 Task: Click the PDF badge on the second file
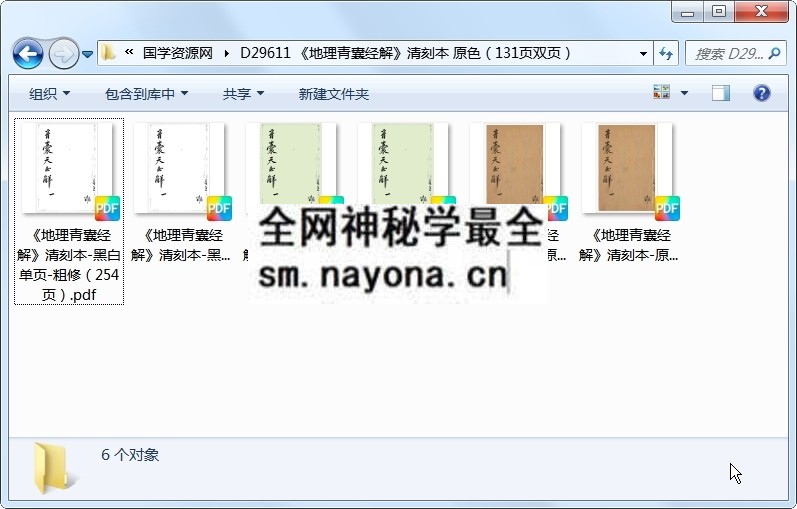tap(219, 208)
